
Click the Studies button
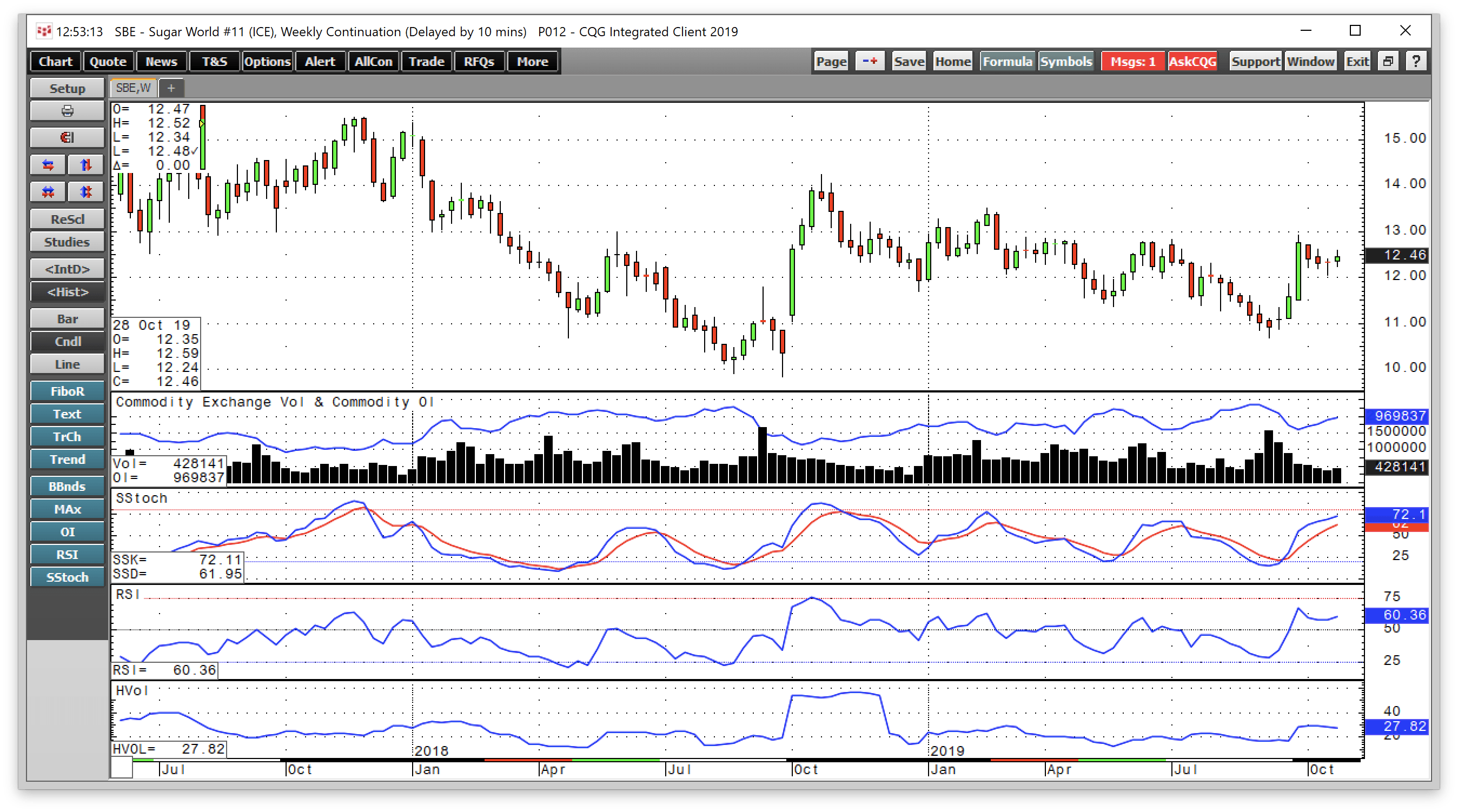(x=68, y=242)
